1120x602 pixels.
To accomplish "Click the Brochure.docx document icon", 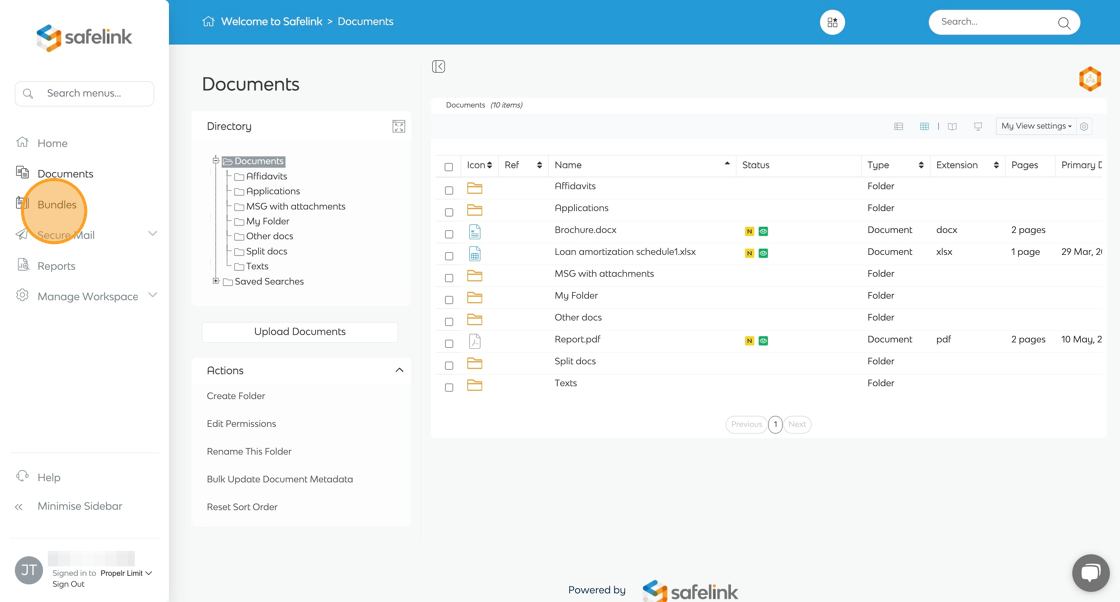I will 474,231.
